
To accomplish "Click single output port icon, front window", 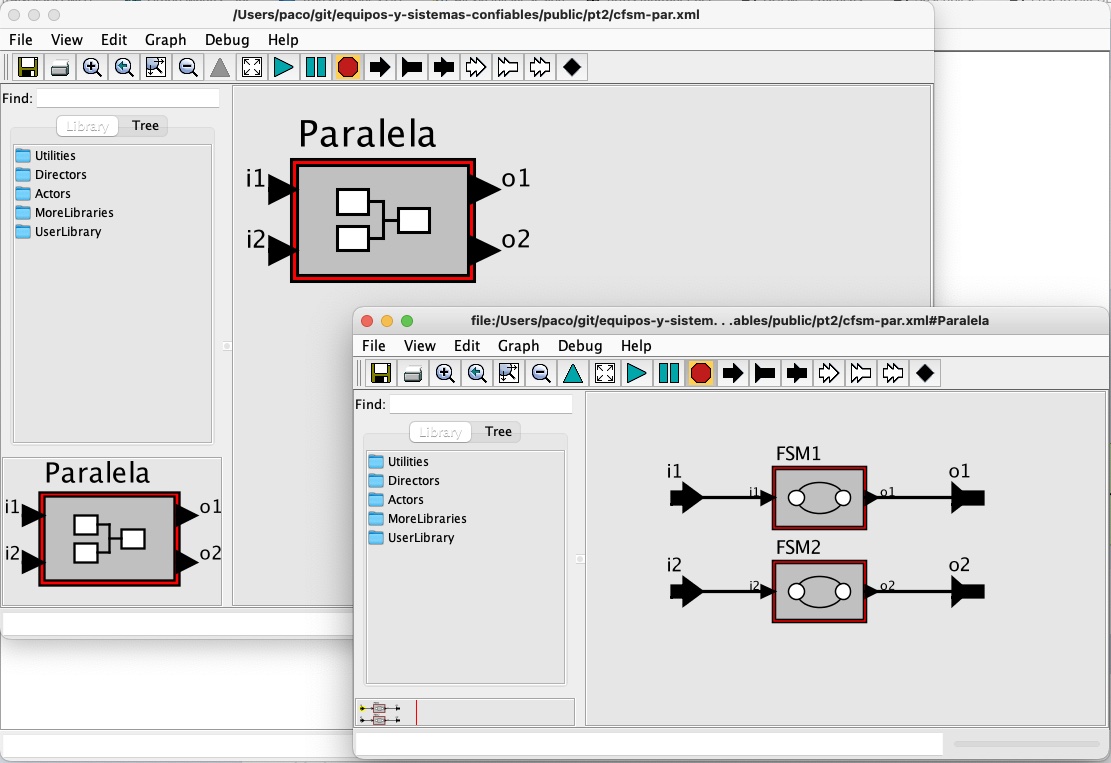I will [765, 373].
